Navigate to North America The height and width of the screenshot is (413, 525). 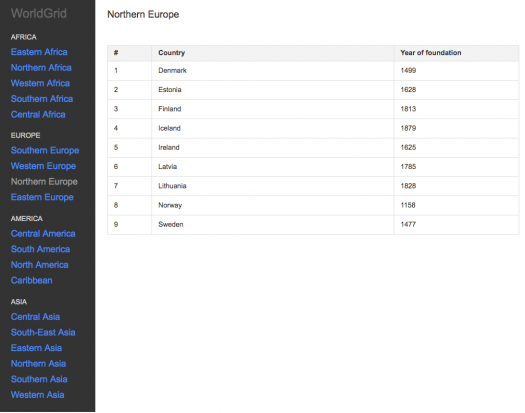point(40,265)
